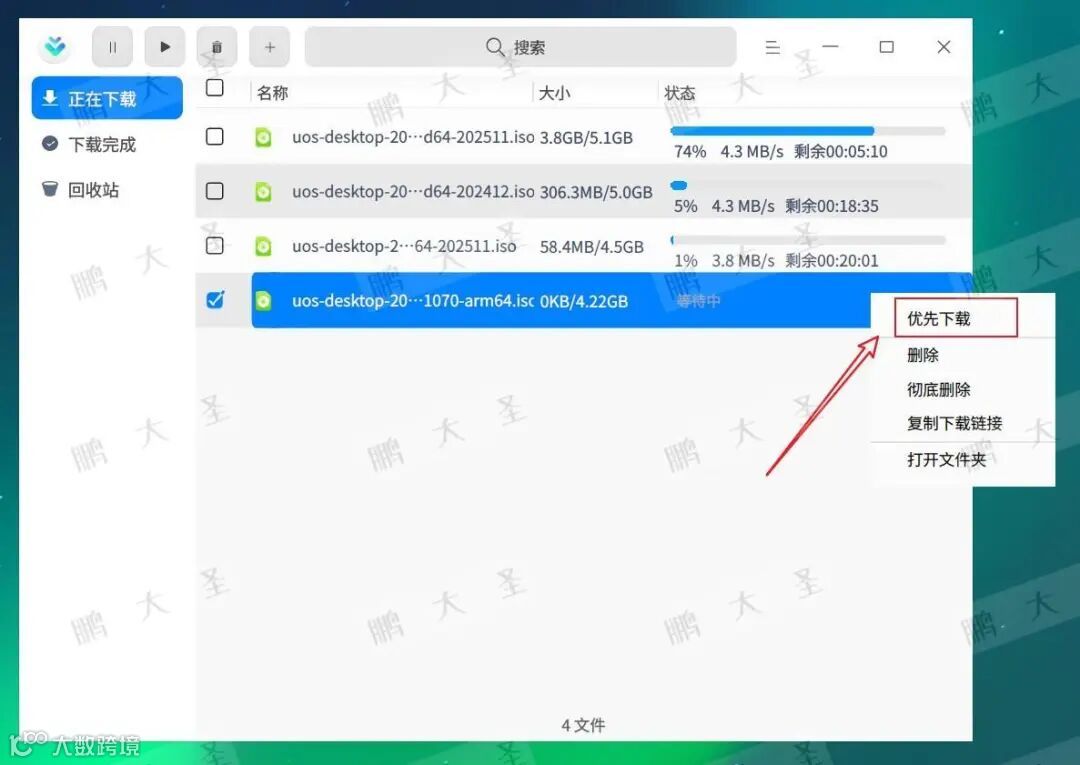1080x765 pixels.
Task: Click the remaining time 剩余00:20:01
Action: pyautogui.click(x=832, y=260)
